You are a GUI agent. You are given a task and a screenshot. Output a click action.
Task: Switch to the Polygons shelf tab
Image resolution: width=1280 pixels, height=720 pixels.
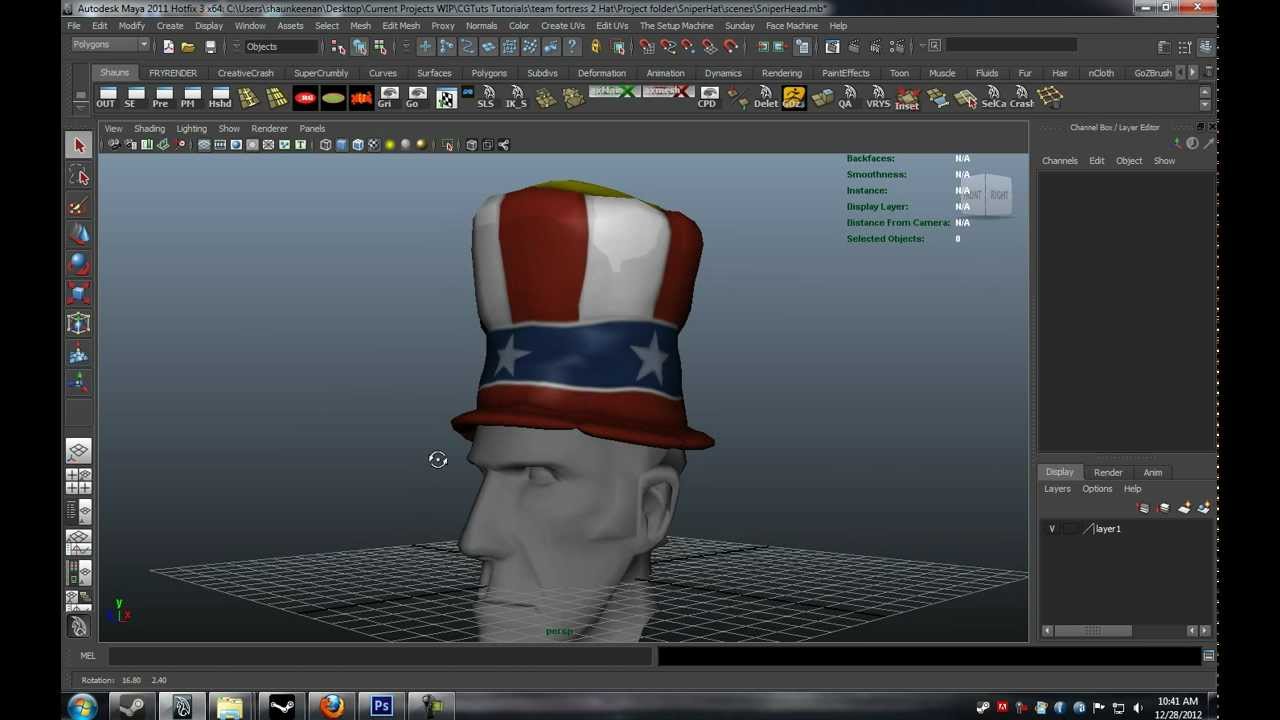click(489, 73)
